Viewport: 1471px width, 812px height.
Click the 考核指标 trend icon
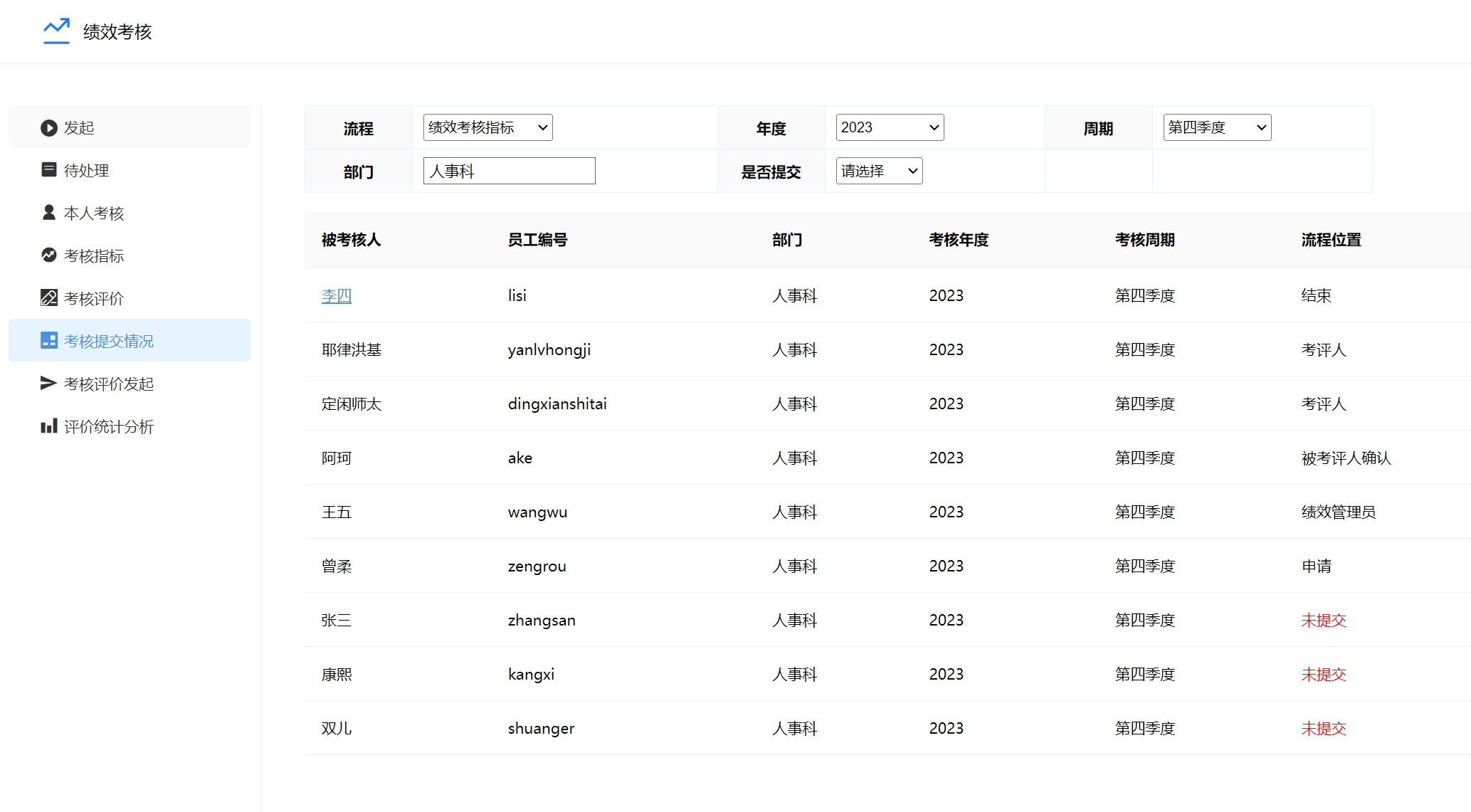coord(48,255)
